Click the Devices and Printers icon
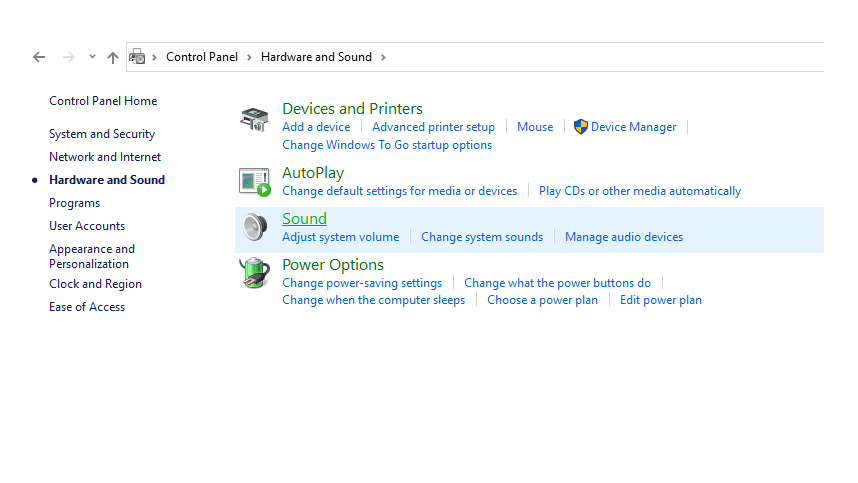The height and width of the screenshot is (483, 858). tap(254, 120)
